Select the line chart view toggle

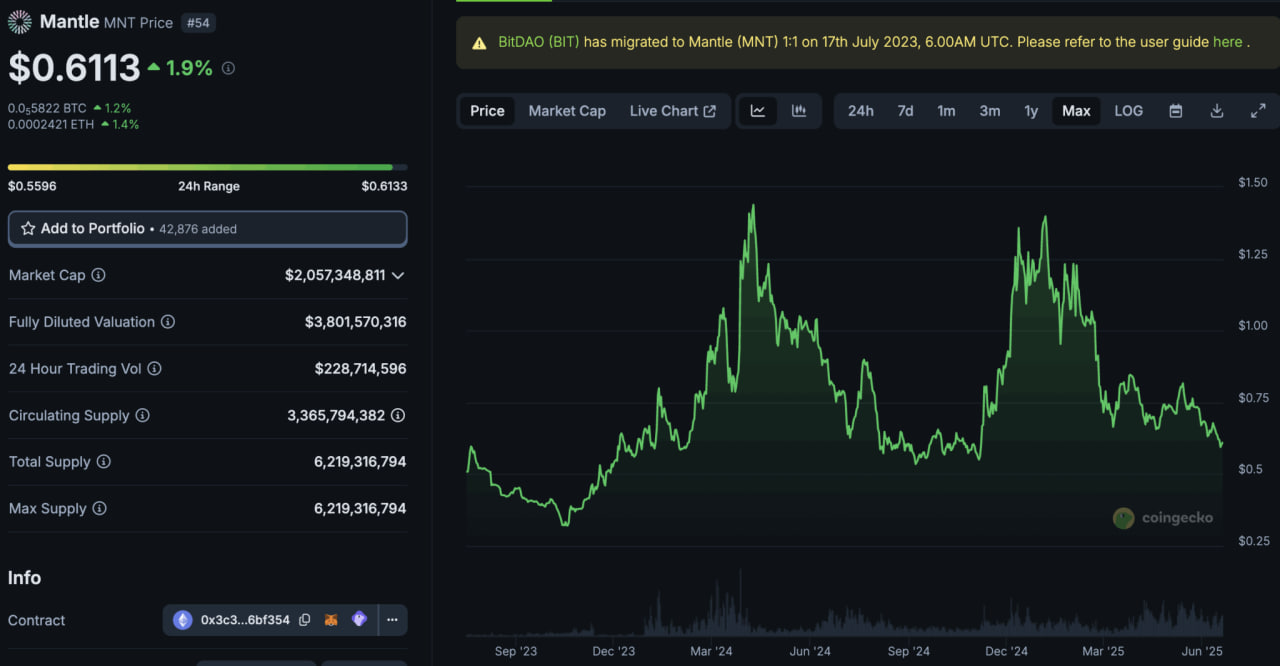[x=758, y=111]
